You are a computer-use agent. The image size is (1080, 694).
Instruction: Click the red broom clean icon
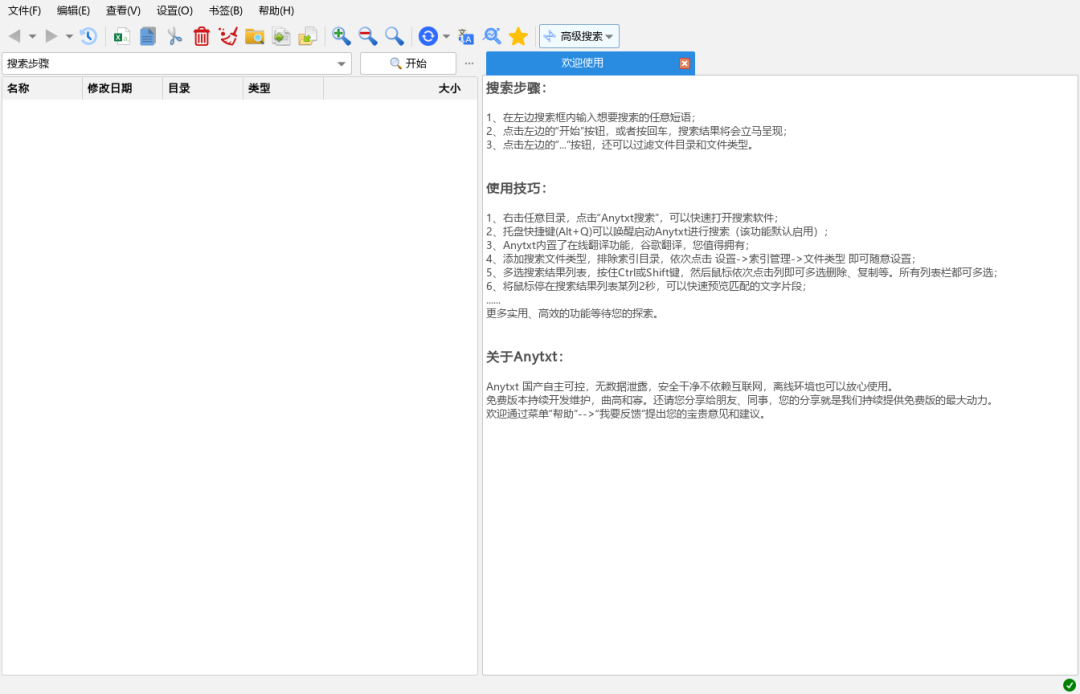point(228,36)
